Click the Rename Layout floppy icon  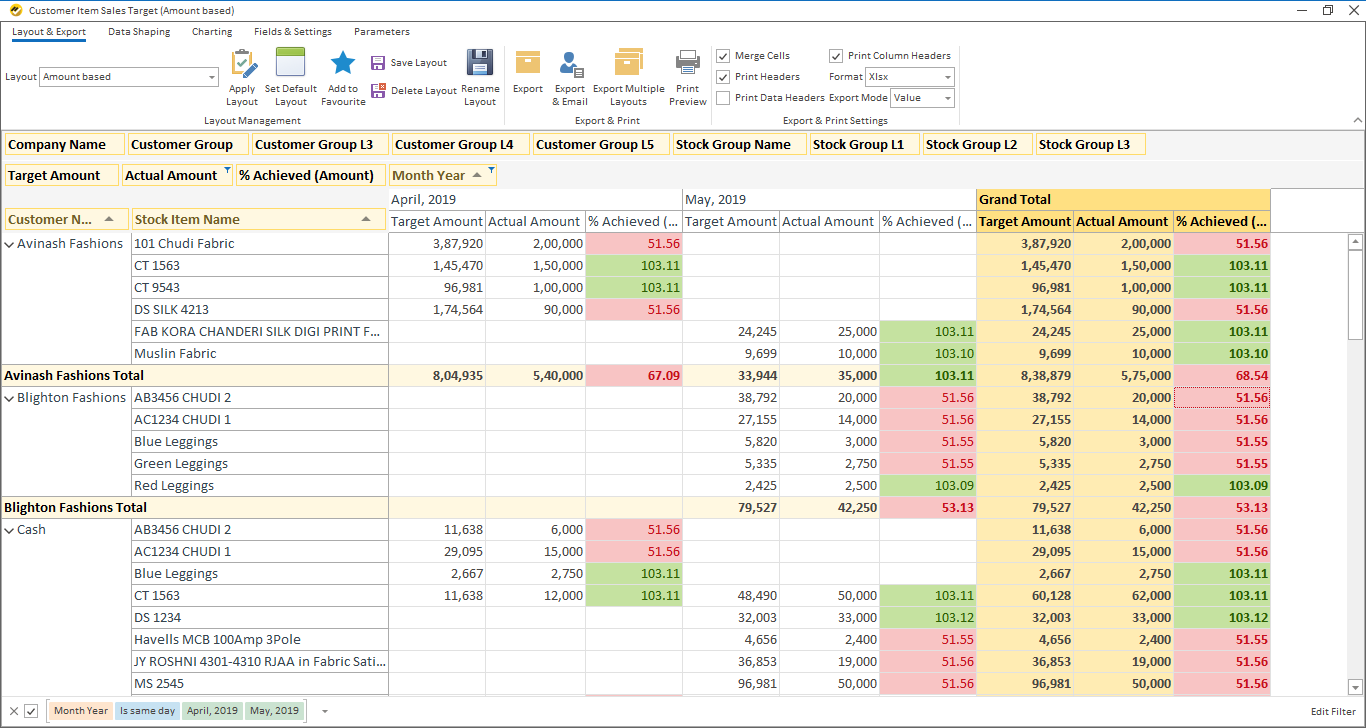(x=480, y=64)
